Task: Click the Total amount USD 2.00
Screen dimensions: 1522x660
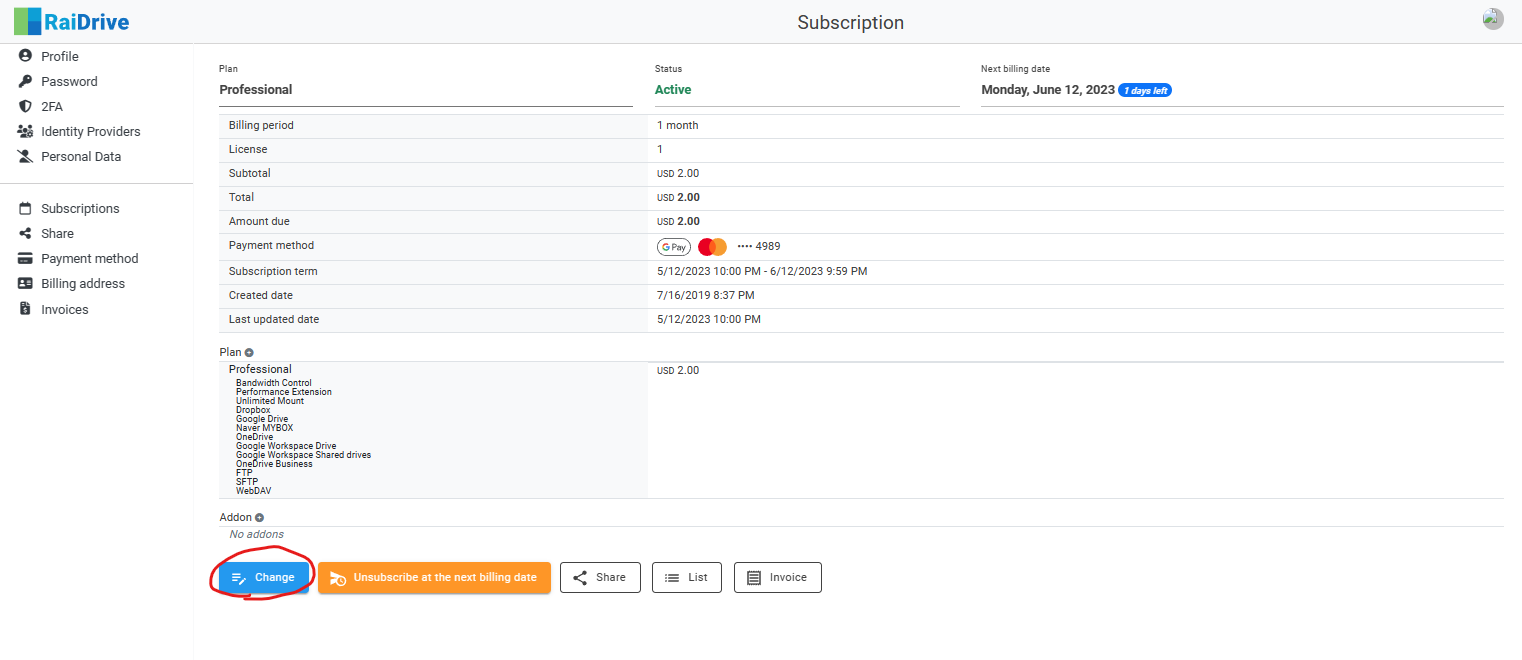Action: point(678,198)
